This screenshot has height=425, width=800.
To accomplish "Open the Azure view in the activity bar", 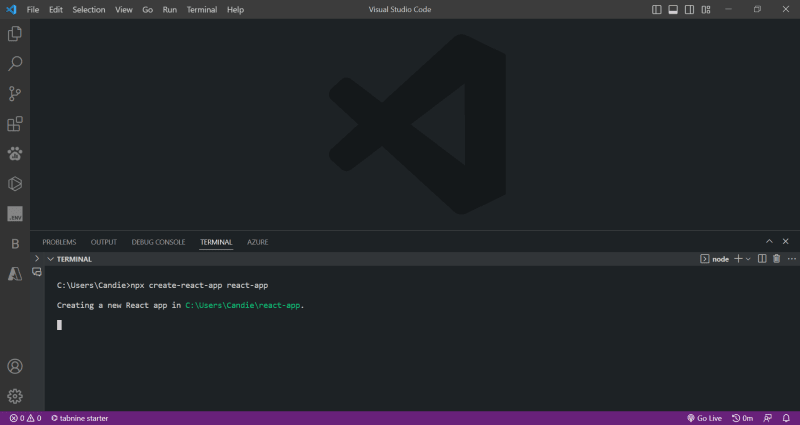I will tap(15, 274).
